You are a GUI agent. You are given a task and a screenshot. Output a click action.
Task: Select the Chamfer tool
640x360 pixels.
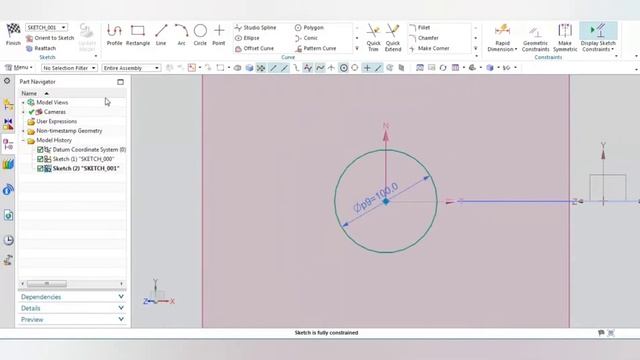coord(424,38)
